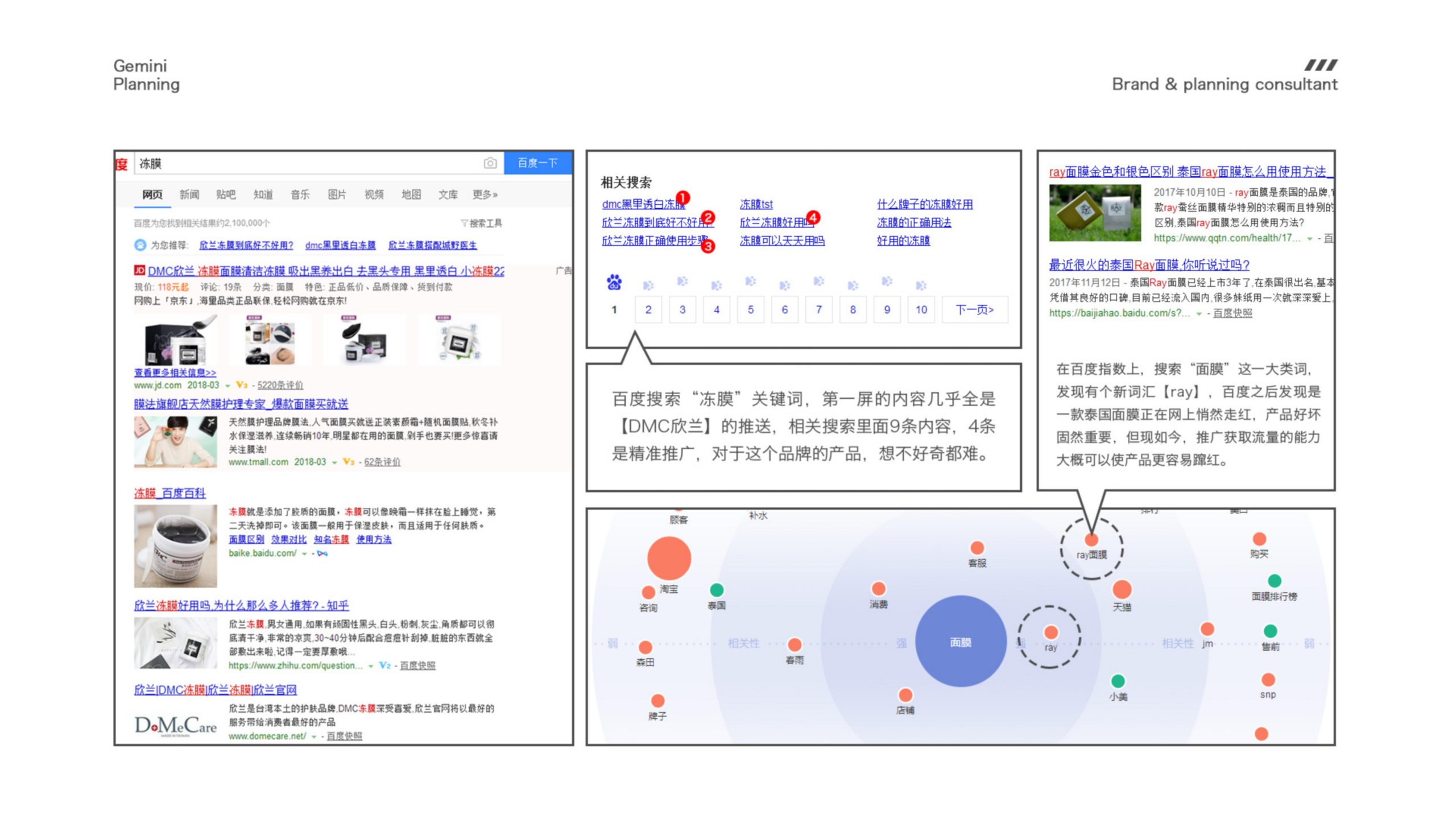
Task: Open the ray面膜金色和银色区别 result
Action: point(1190,172)
